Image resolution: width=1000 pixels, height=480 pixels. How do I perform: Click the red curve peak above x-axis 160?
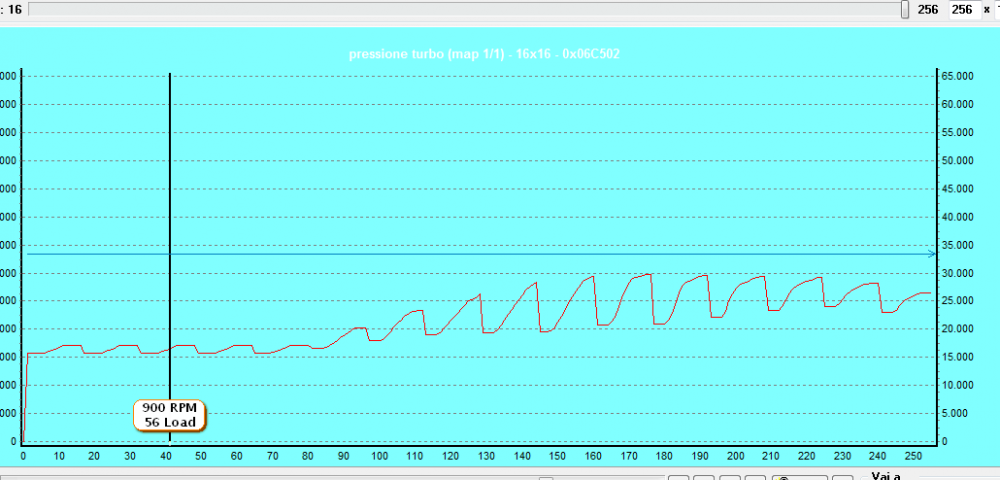(x=593, y=277)
